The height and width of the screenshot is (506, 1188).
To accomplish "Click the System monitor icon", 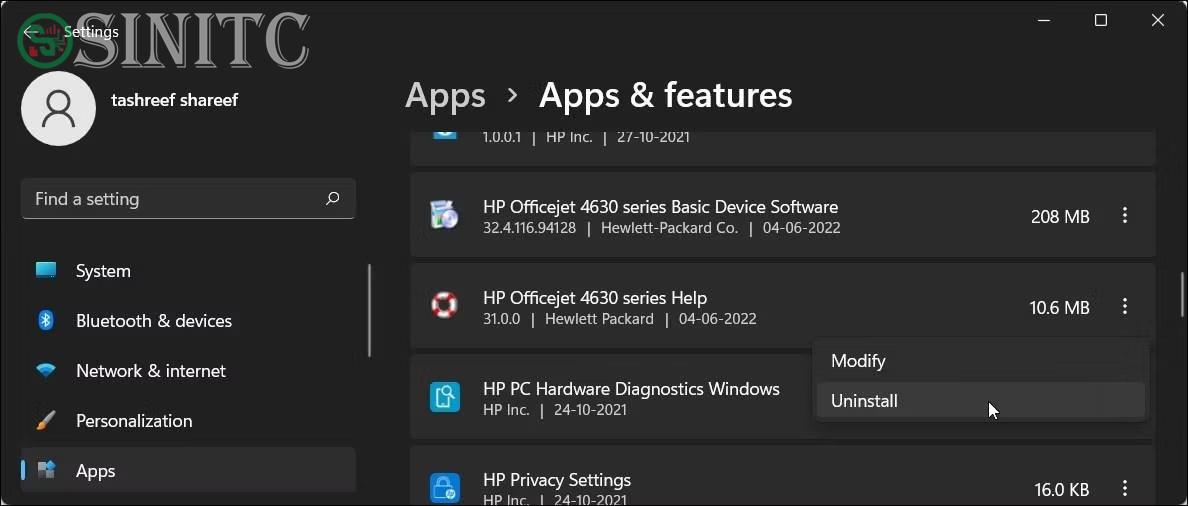I will [x=46, y=270].
